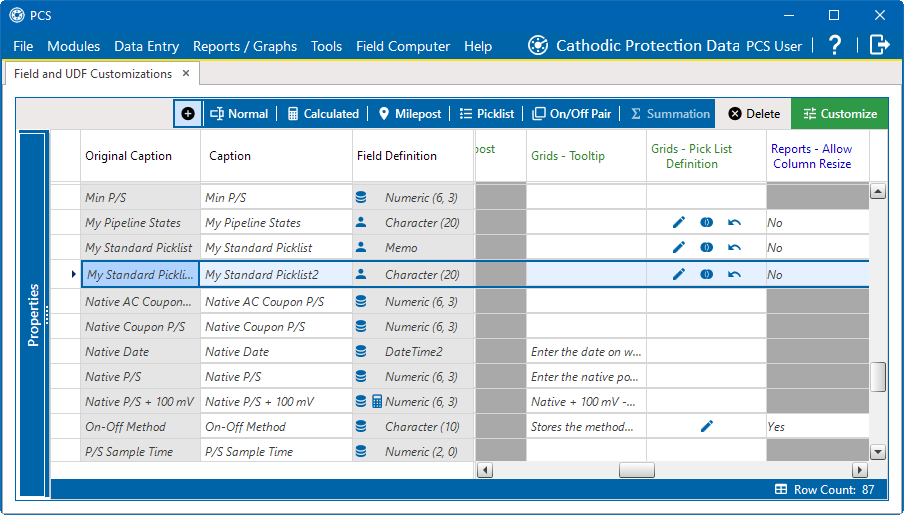Click the calculator icon for Native P/S + 100 mV
This screenshot has height=515, width=904.
[377, 401]
